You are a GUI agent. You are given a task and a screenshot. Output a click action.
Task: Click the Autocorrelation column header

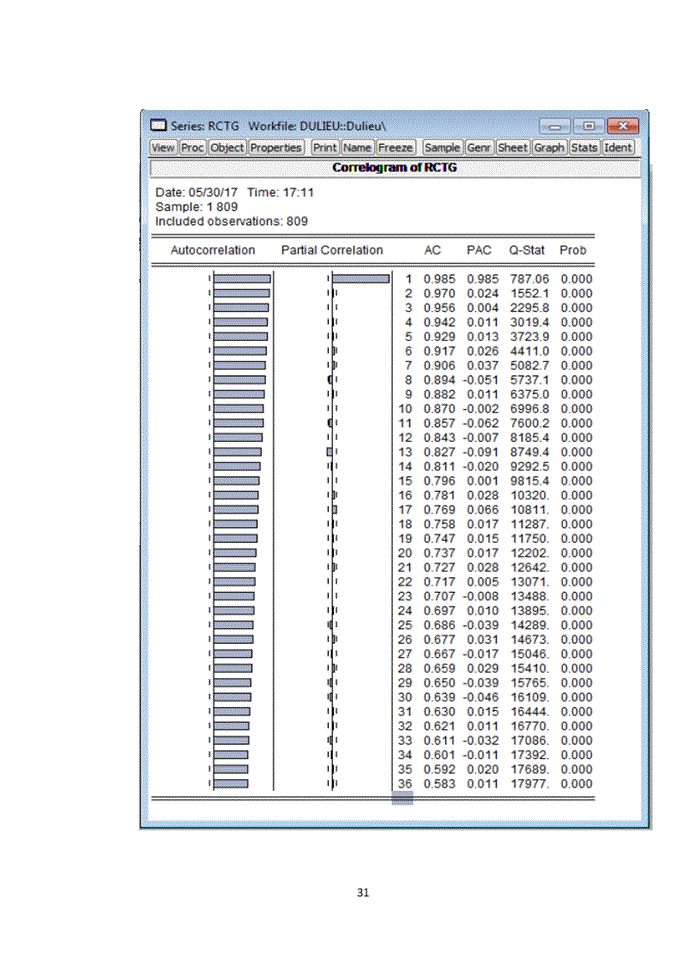coord(213,250)
